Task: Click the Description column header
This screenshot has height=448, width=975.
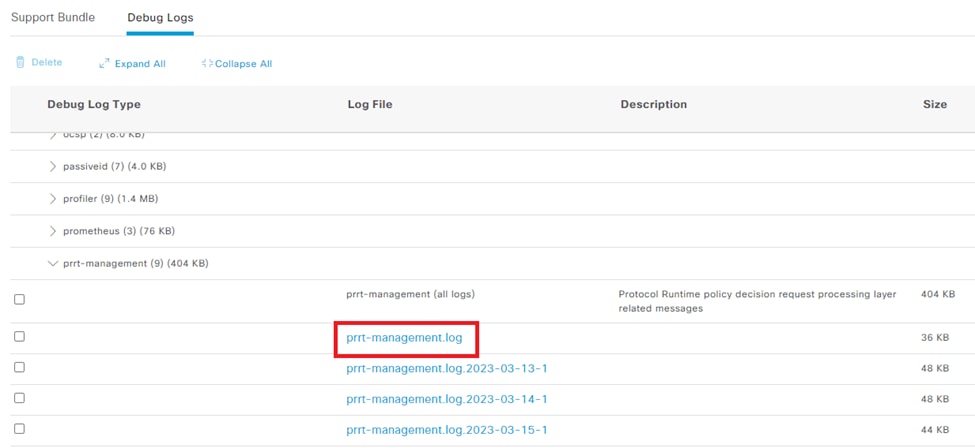Action: (654, 105)
